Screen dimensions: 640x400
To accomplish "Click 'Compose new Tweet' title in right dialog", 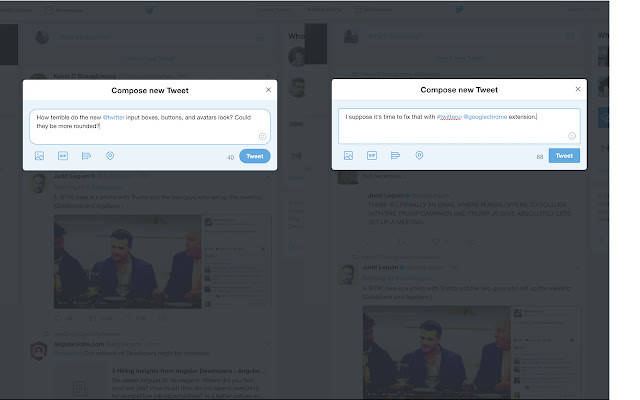I will click(459, 90).
